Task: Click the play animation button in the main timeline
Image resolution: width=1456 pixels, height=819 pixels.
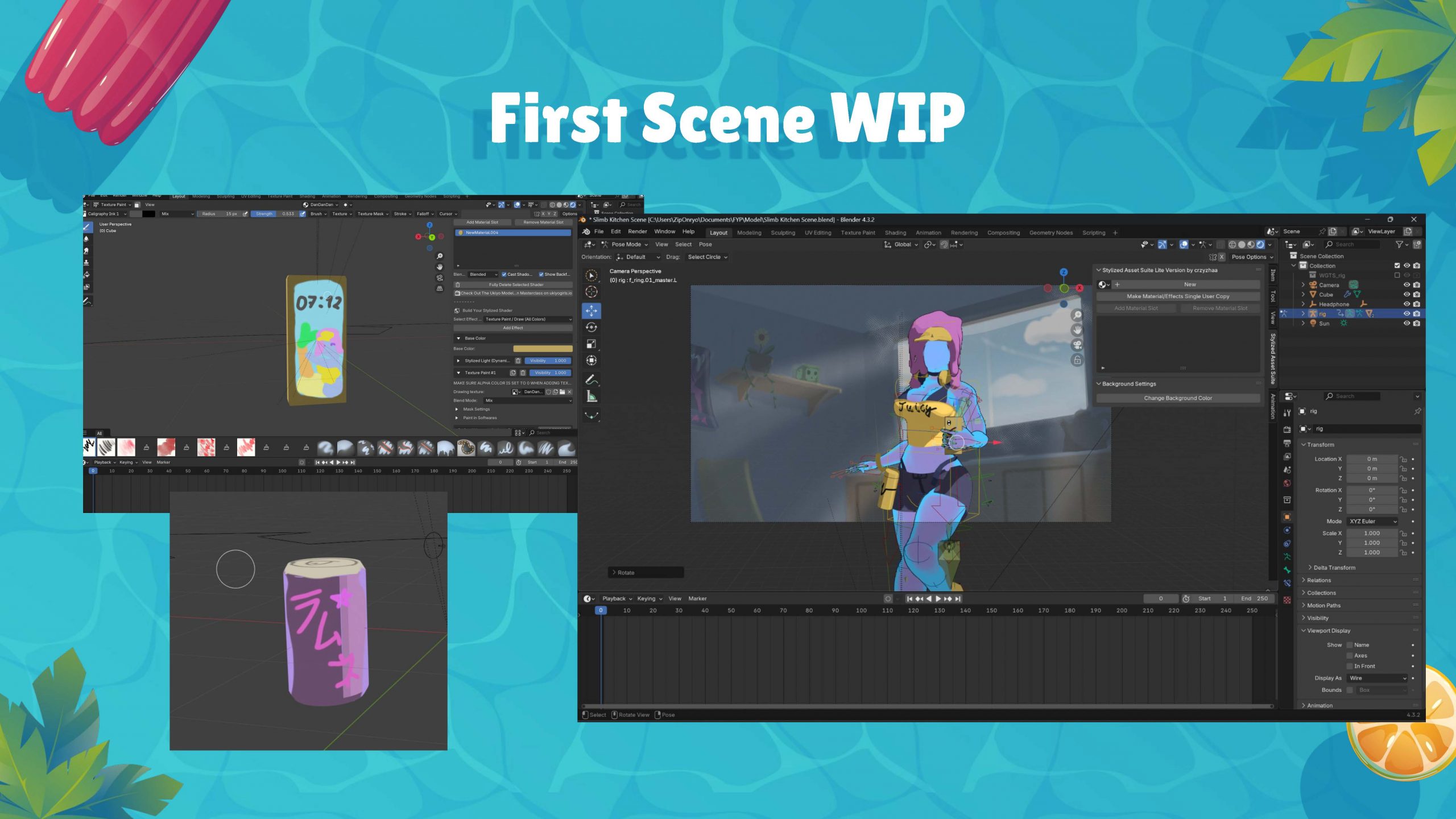Action: (938, 599)
